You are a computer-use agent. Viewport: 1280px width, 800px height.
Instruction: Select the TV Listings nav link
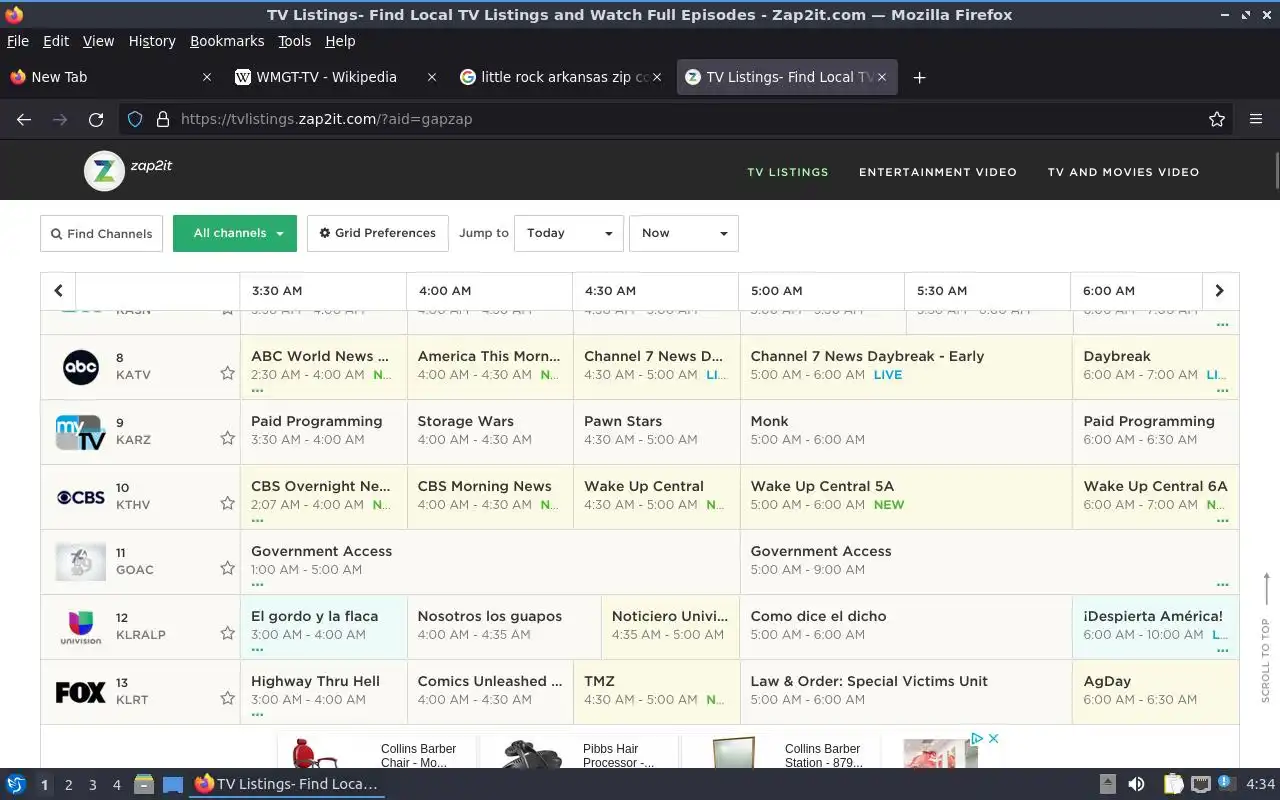[788, 172]
